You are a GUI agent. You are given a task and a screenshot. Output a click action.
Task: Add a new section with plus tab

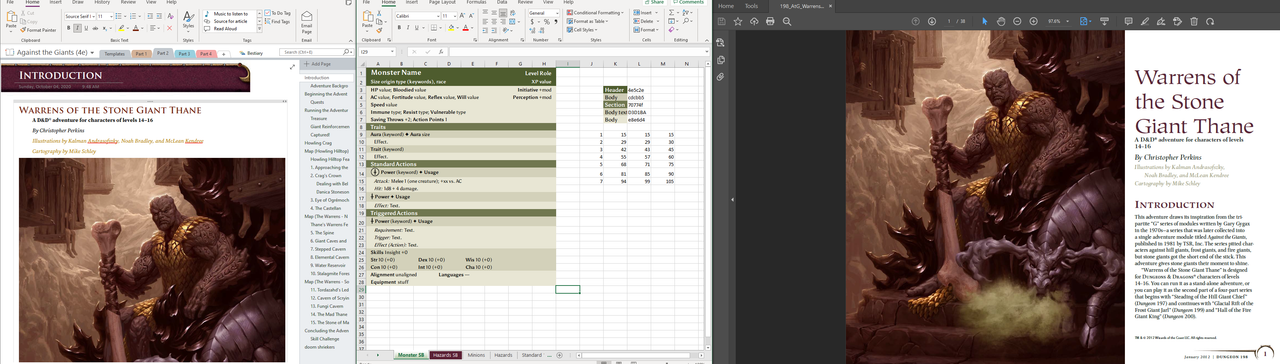pyautogui.click(x=223, y=53)
